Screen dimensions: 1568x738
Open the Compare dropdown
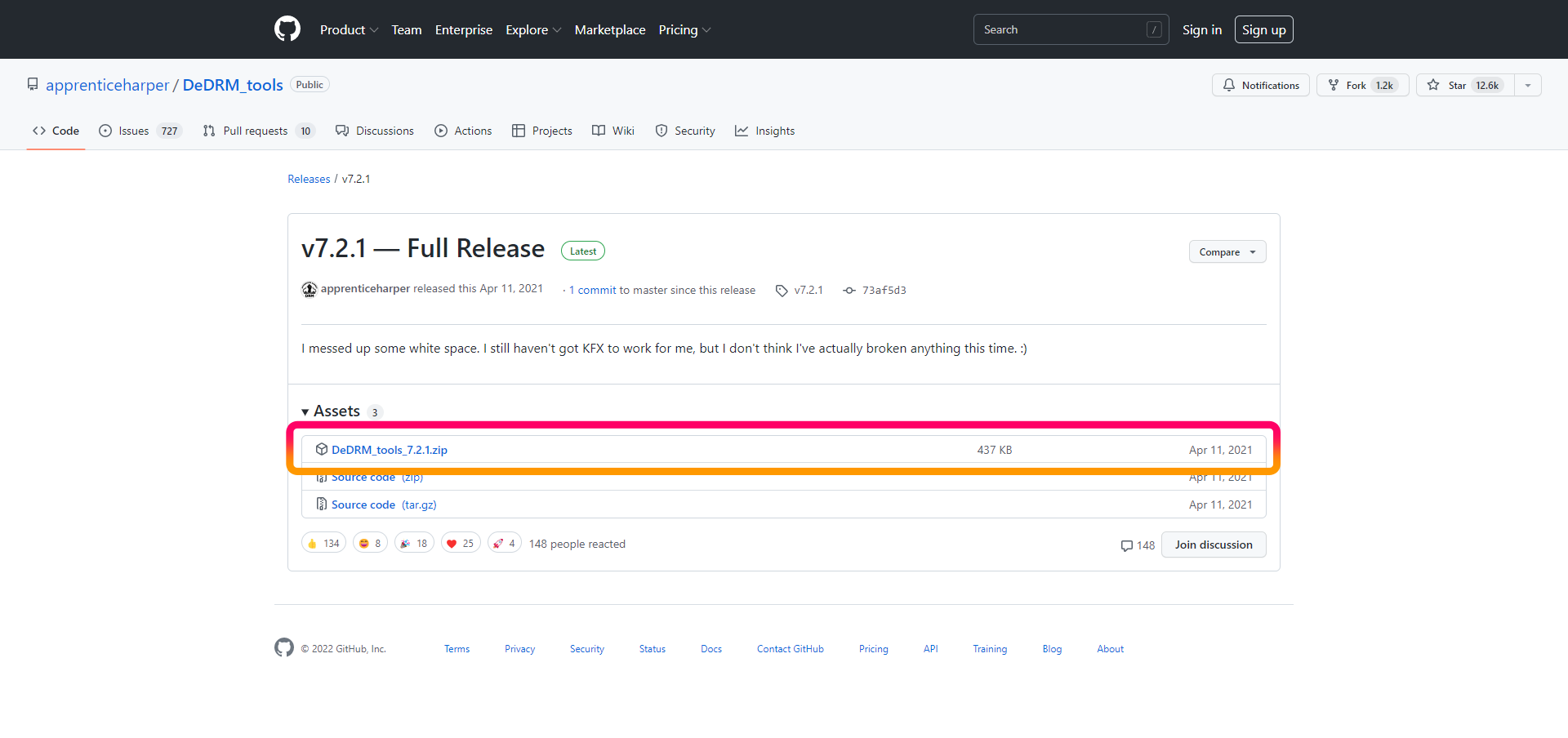pyautogui.click(x=1227, y=252)
